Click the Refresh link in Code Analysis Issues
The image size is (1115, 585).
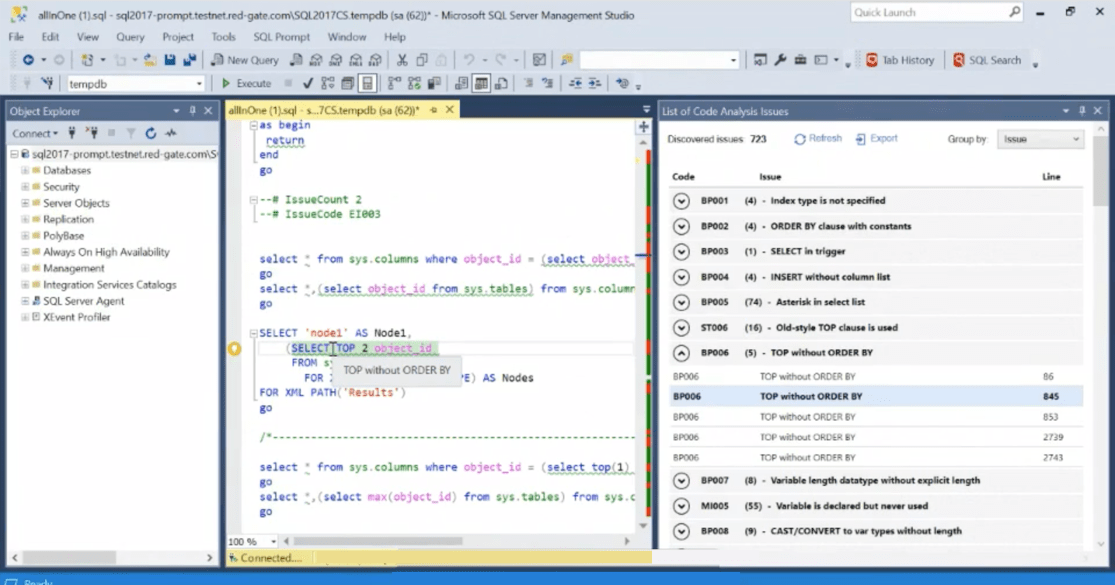point(817,138)
